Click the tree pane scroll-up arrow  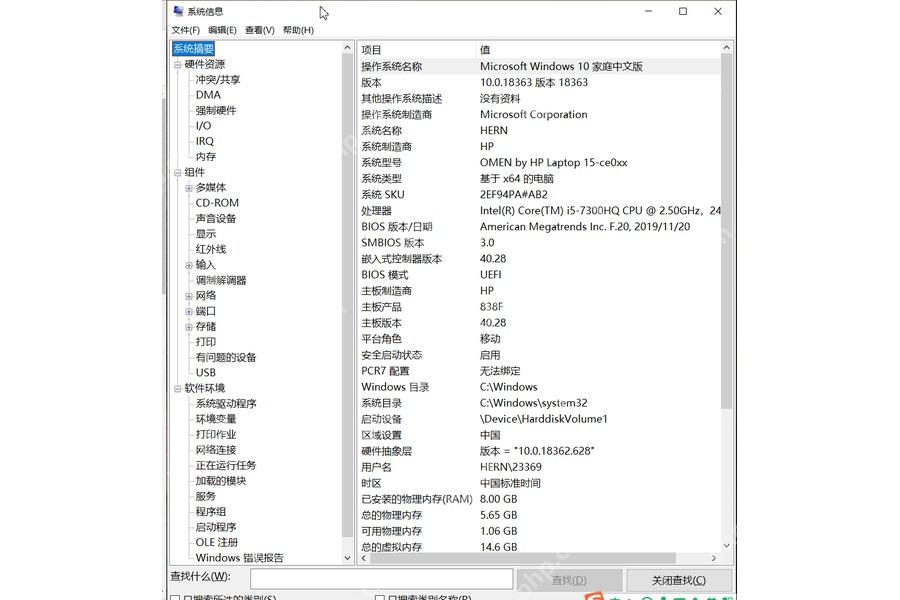coord(347,48)
